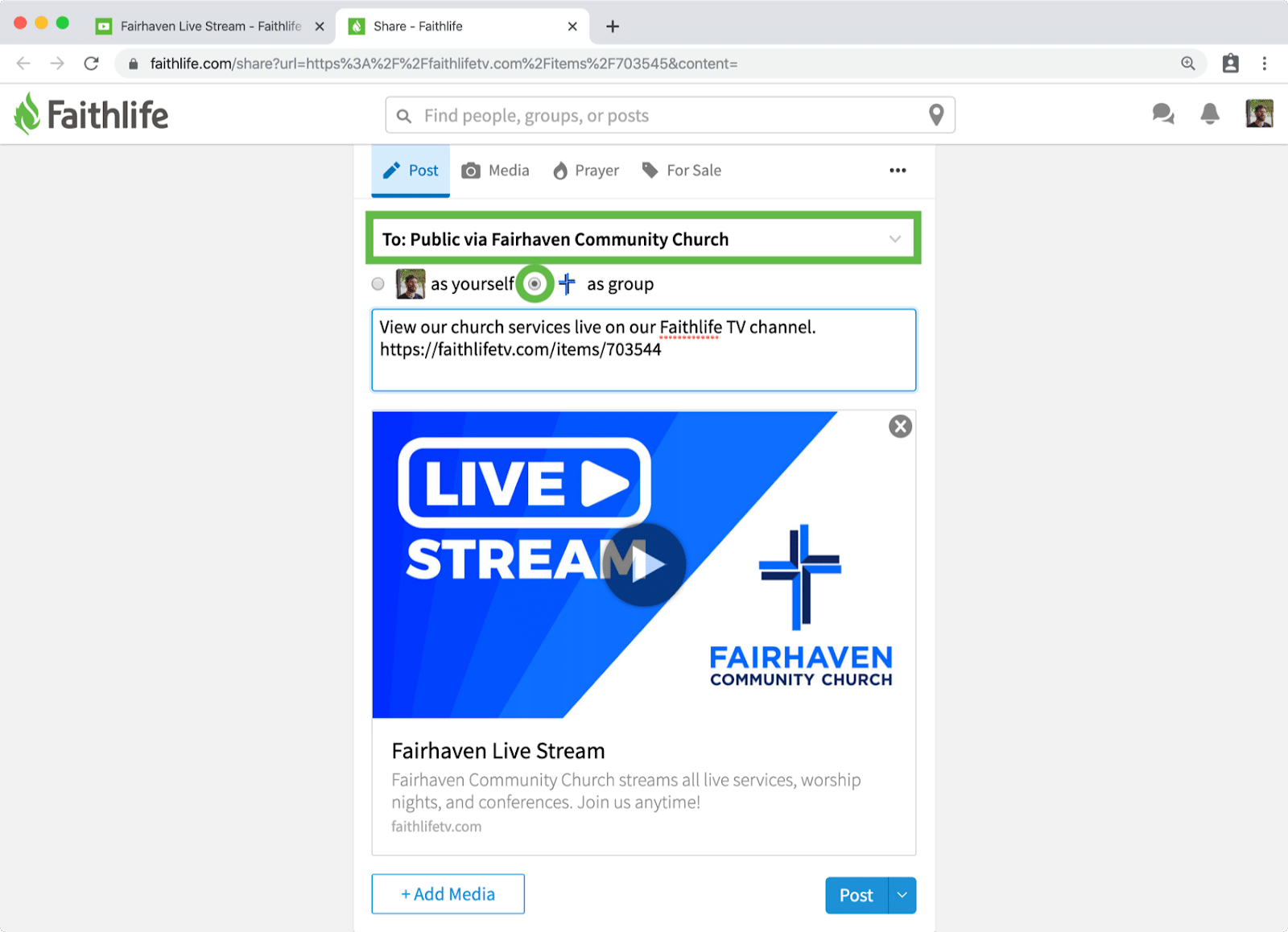Click the Post submit button
This screenshot has width=1288, height=932.
857,895
